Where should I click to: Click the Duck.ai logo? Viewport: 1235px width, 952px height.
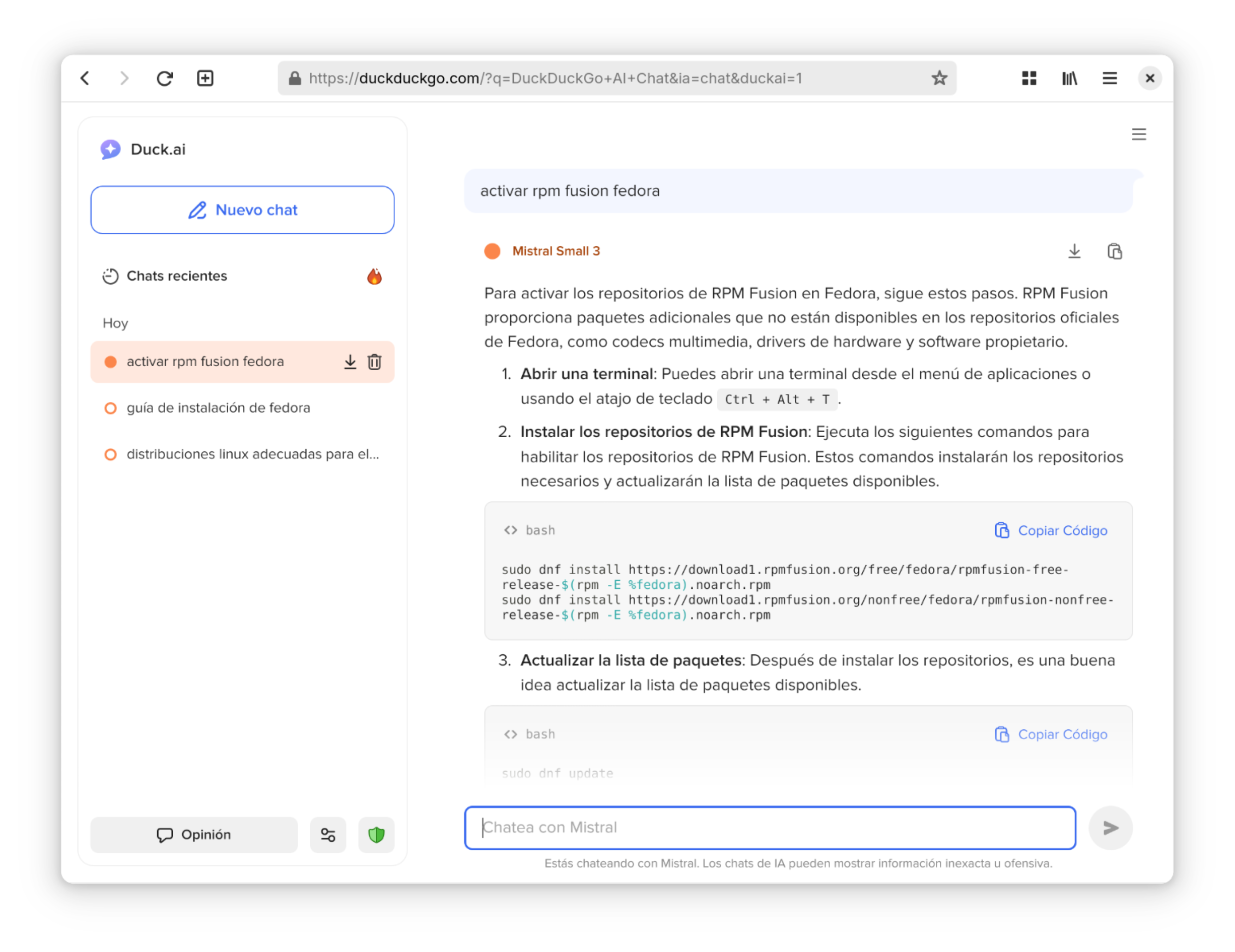point(110,149)
